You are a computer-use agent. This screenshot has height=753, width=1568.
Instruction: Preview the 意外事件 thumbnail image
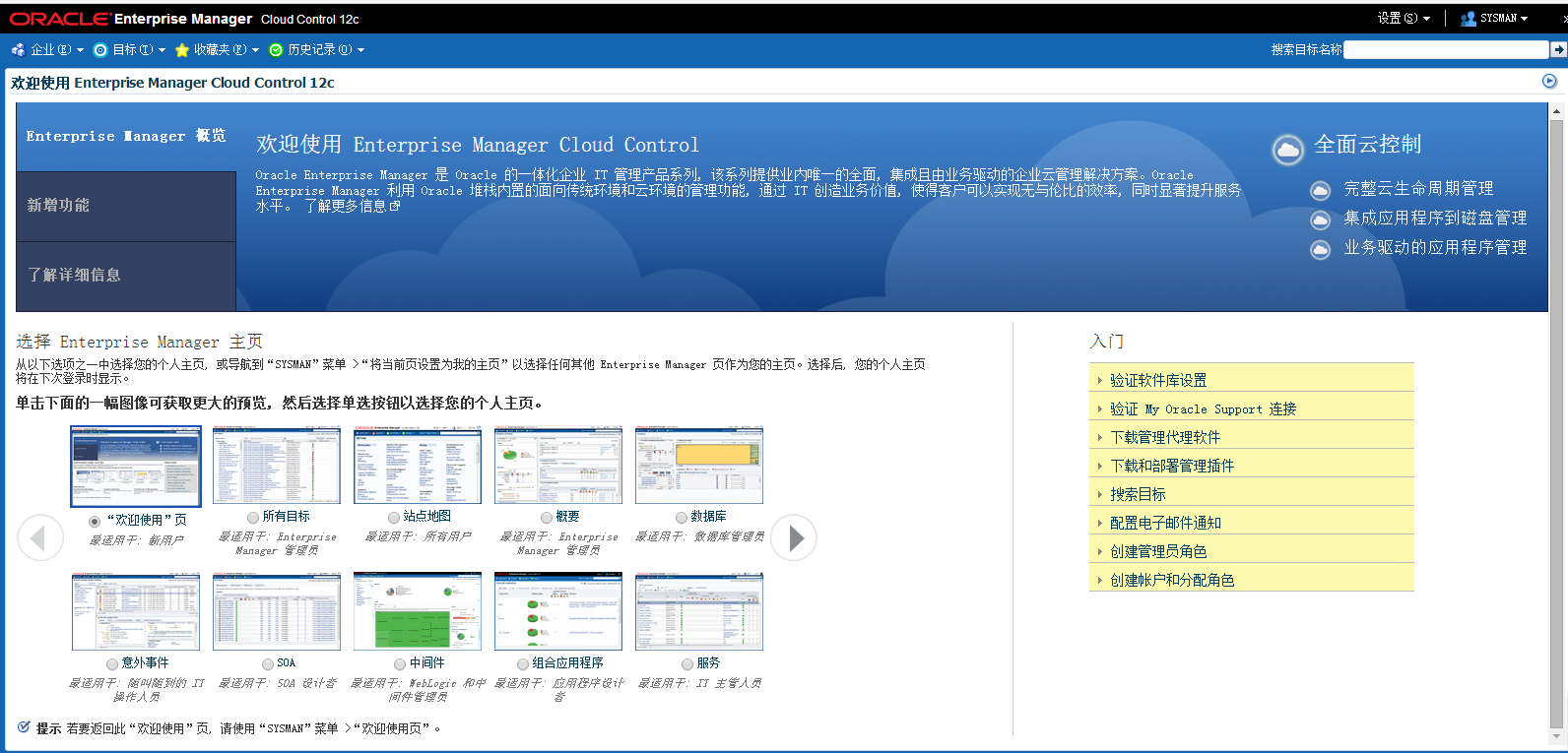click(136, 612)
